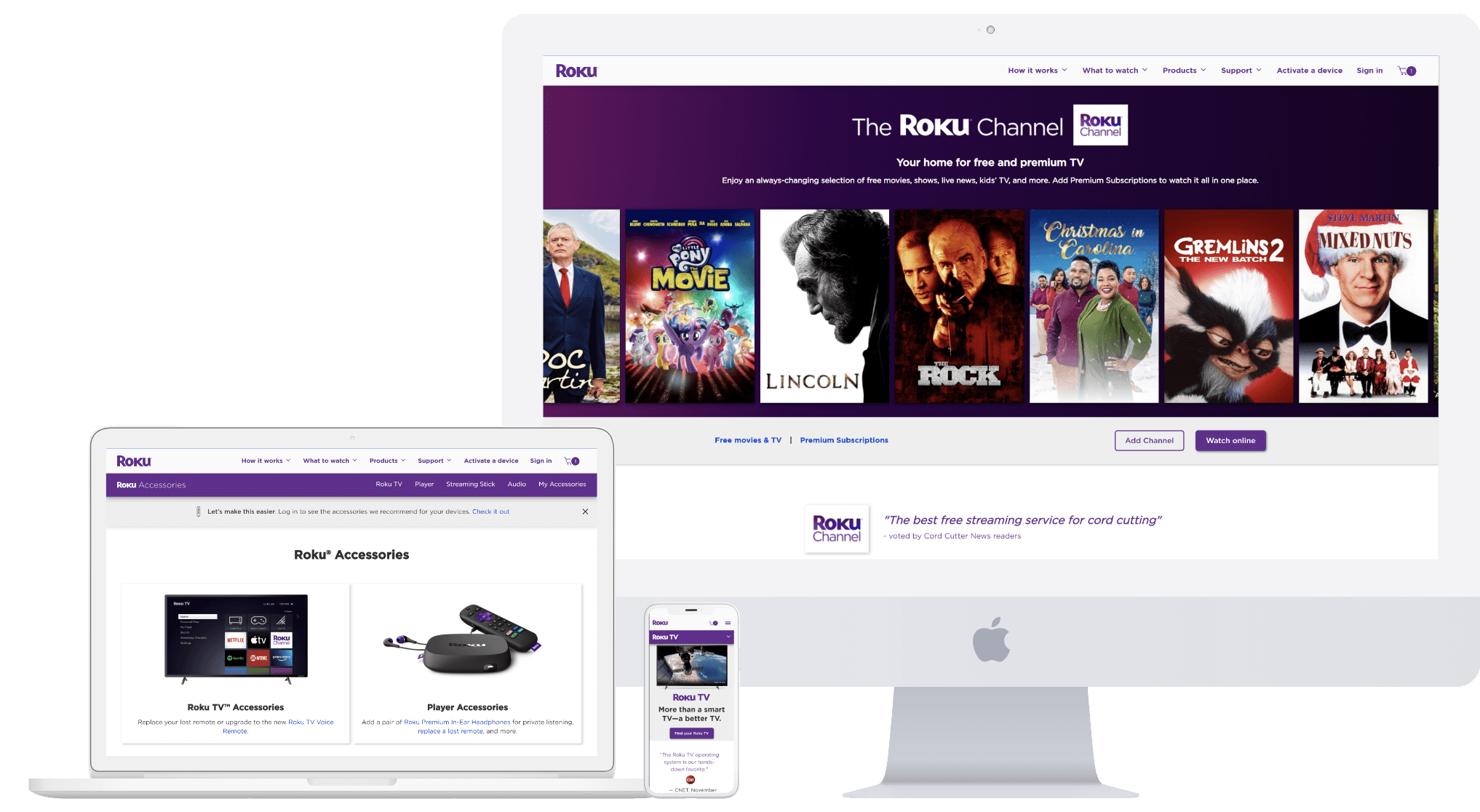
Task: Click the microphone icon in the accessories banner
Action: pos(198,512)
